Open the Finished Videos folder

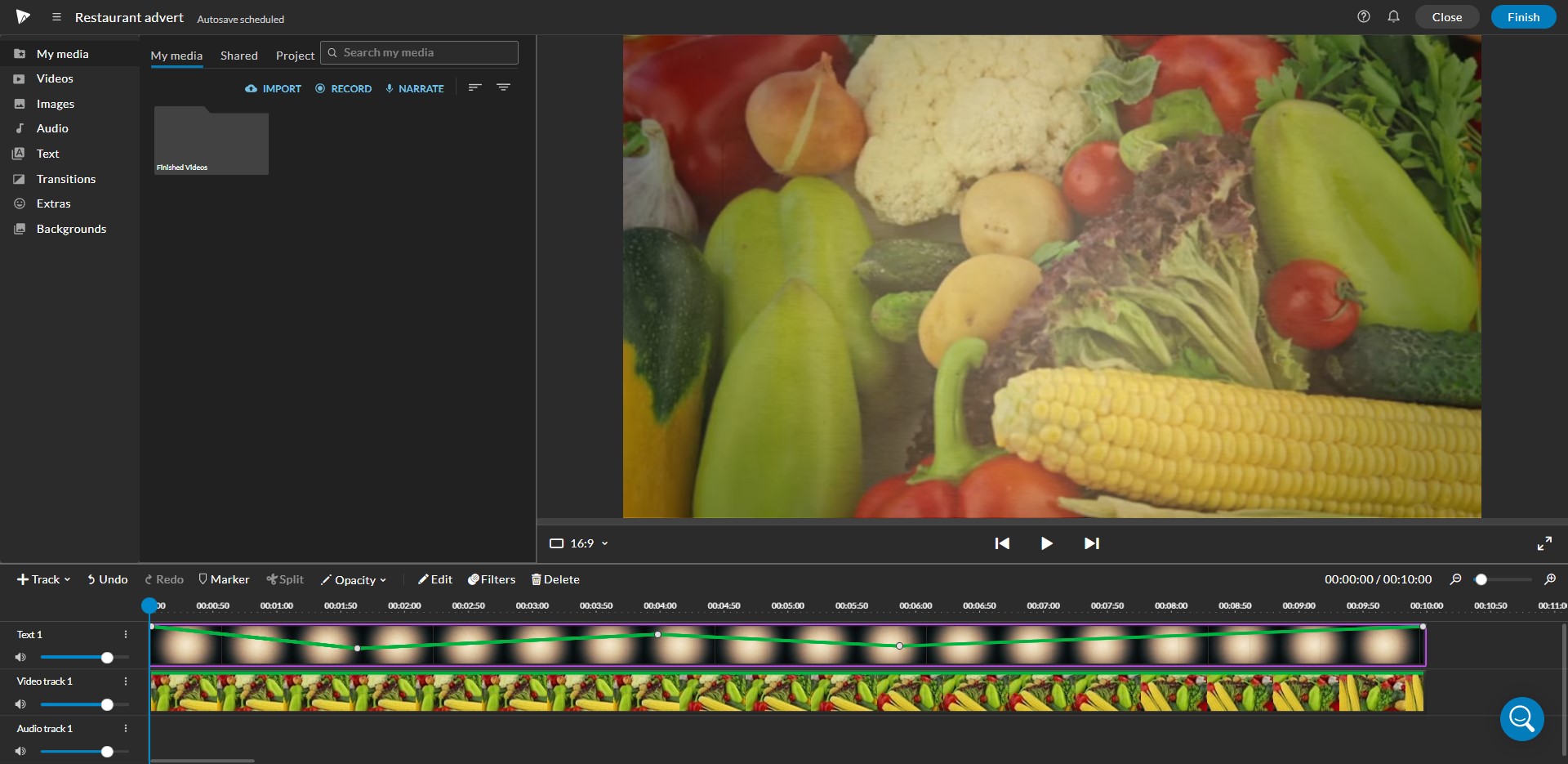(211, 141)
